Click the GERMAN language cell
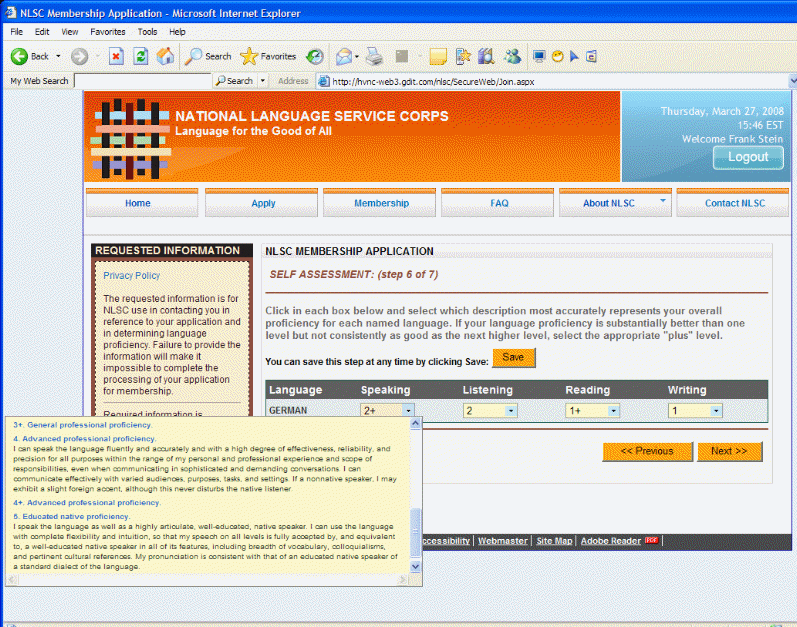This screenshot has width=797, height=627. point(288,411)
